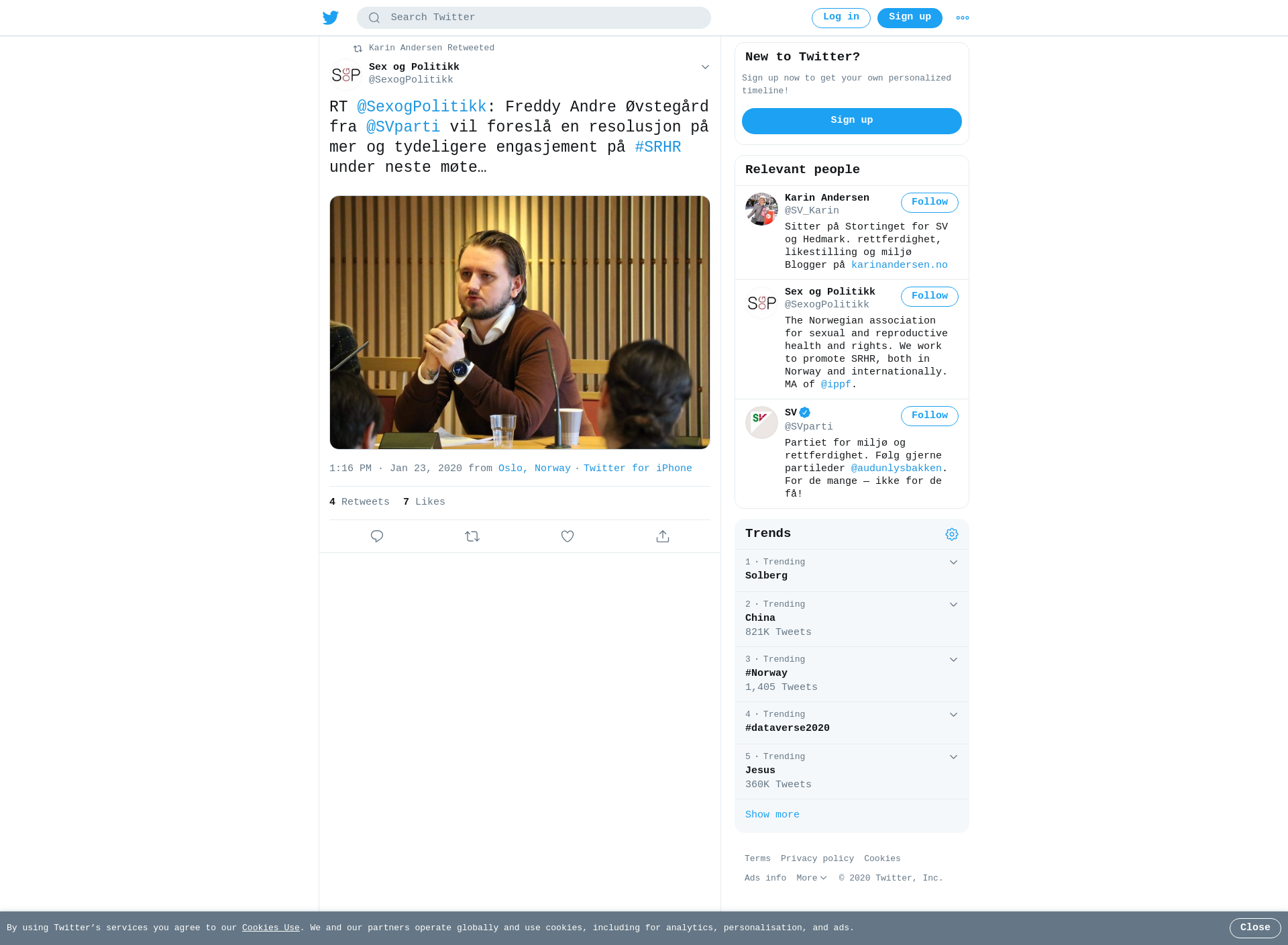Viewport: 1288px width, 945px height.
Task: Expand options for China trend
Action: pos(953,605)
